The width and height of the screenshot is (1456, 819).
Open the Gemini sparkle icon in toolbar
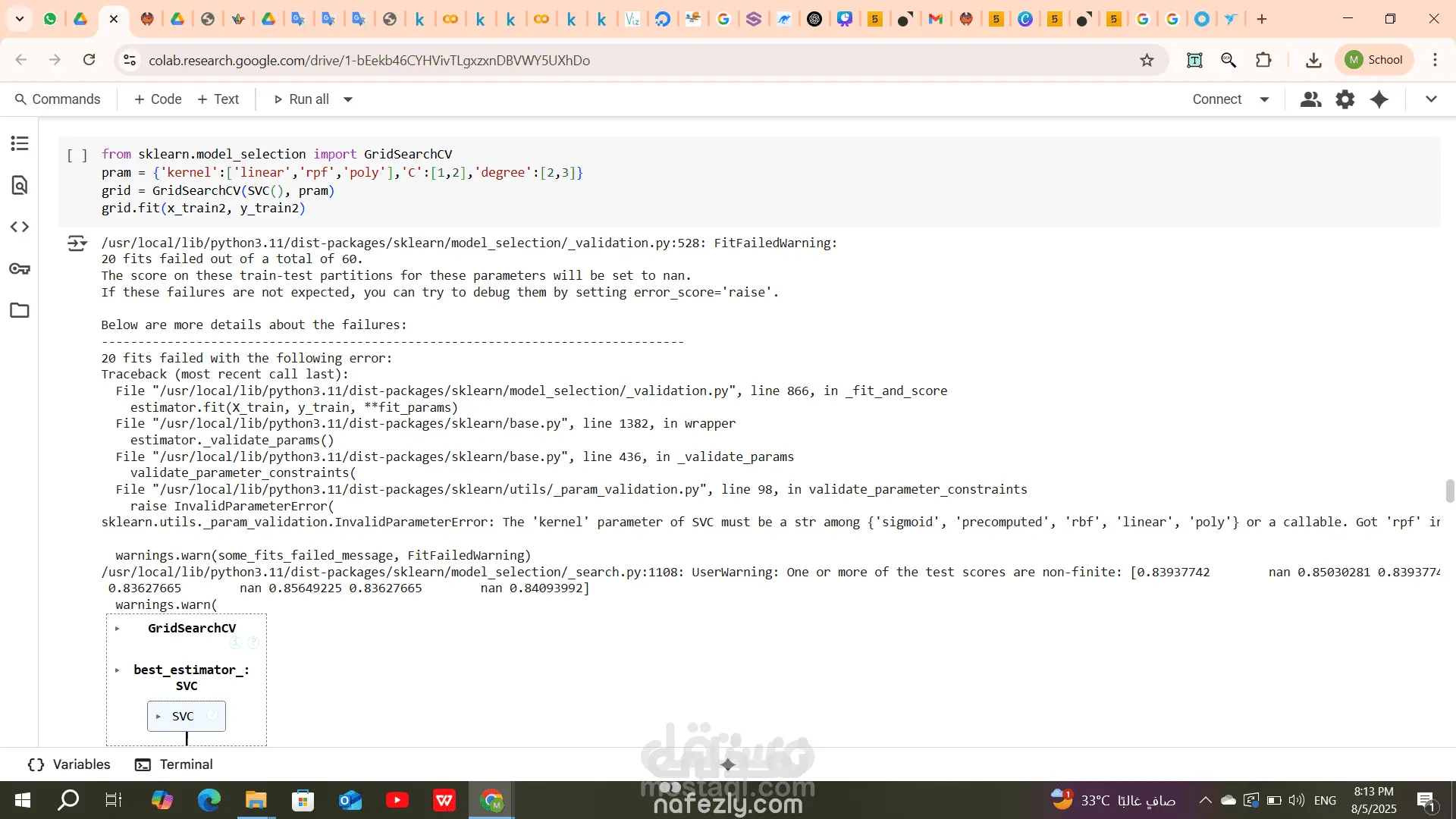pos(1379,99)
